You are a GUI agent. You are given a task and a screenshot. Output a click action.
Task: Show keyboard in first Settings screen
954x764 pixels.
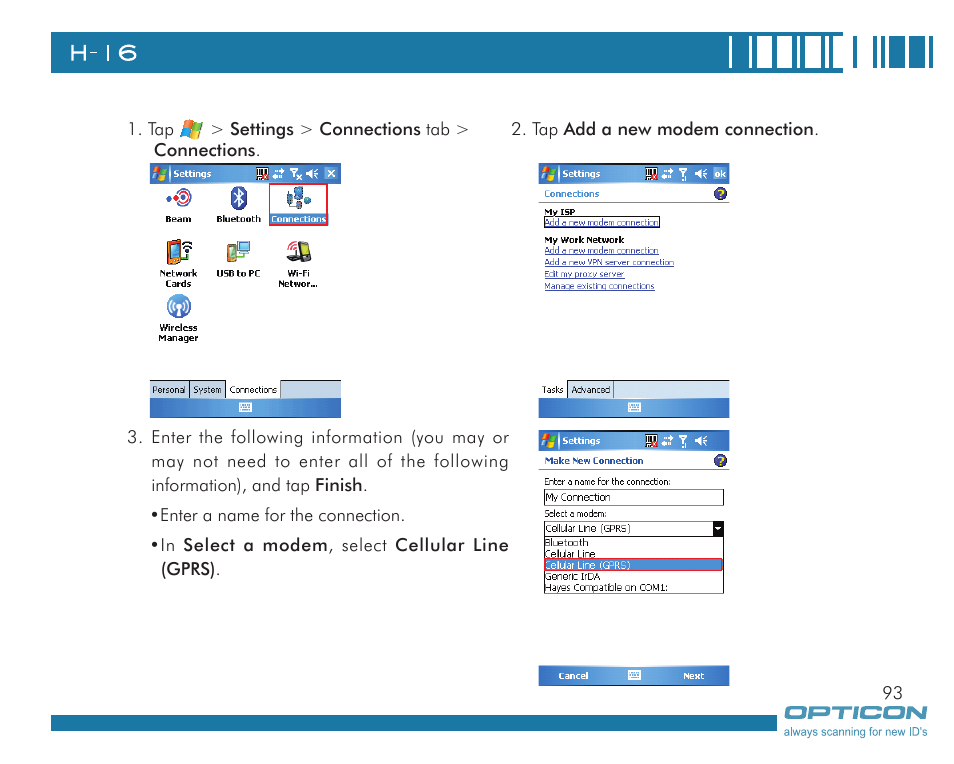coord(245,407)
